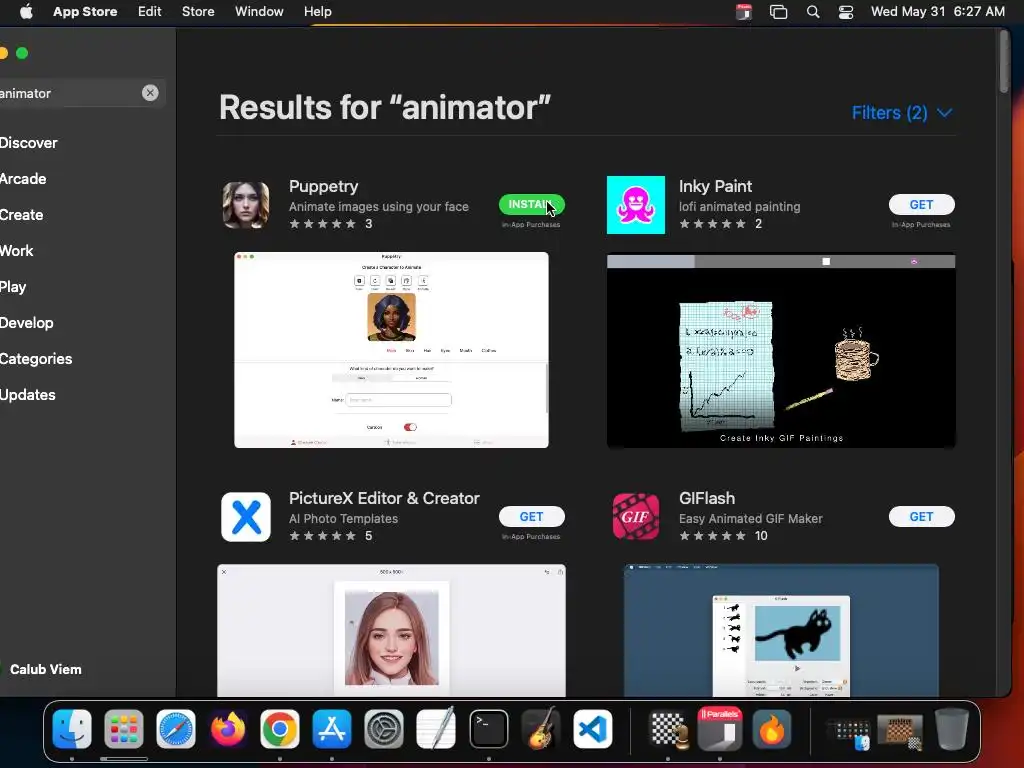This screenshot has height=768, width=1024.
Task: Open Categories in the sidebar
Action: click(x=36, y=359)
